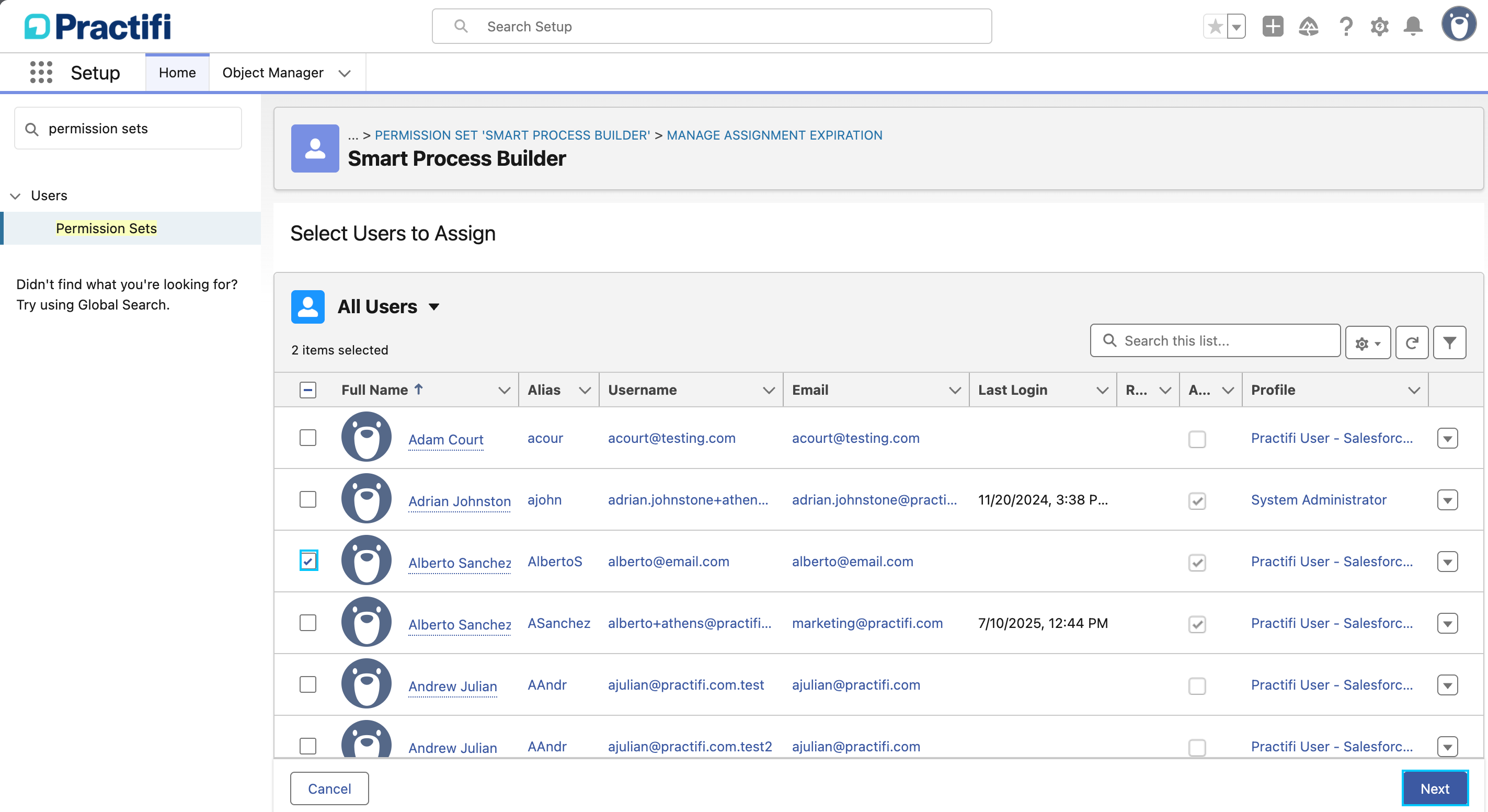Open the Profile column menu chevron
The height and width of the screenshot is (812, 1488).
(1413, 391)
